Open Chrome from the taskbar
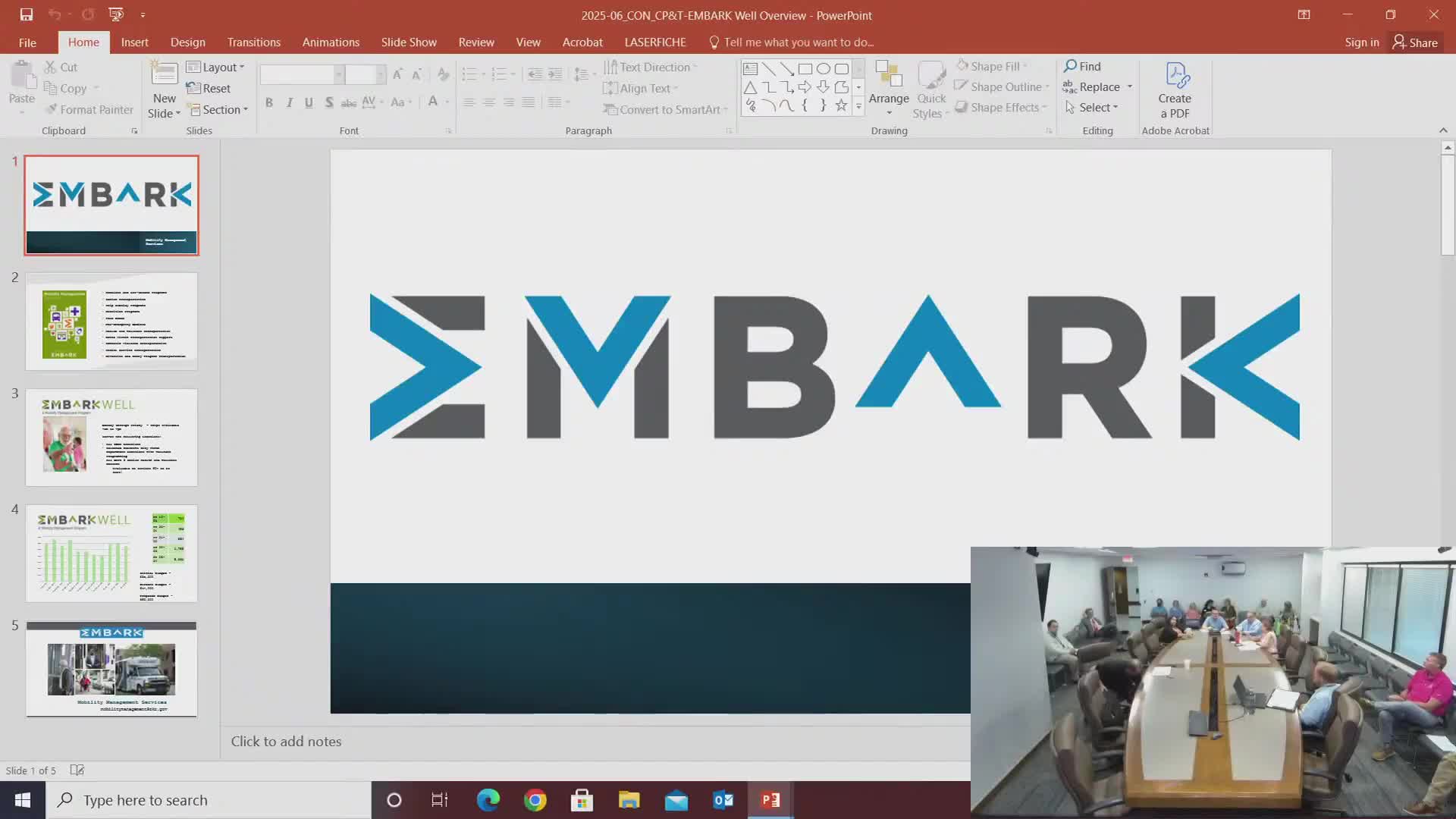Viewport: 1456px width, 819px height. pyautogui.click(x=535, y=800)
